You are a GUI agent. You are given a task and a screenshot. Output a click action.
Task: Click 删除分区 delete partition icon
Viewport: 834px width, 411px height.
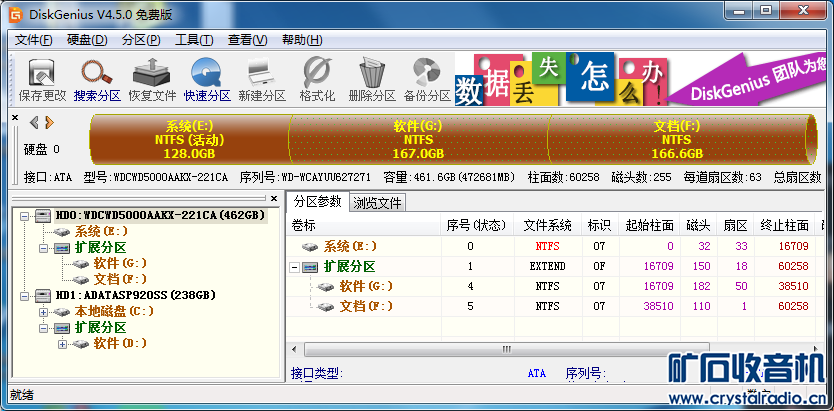[372, 73]
